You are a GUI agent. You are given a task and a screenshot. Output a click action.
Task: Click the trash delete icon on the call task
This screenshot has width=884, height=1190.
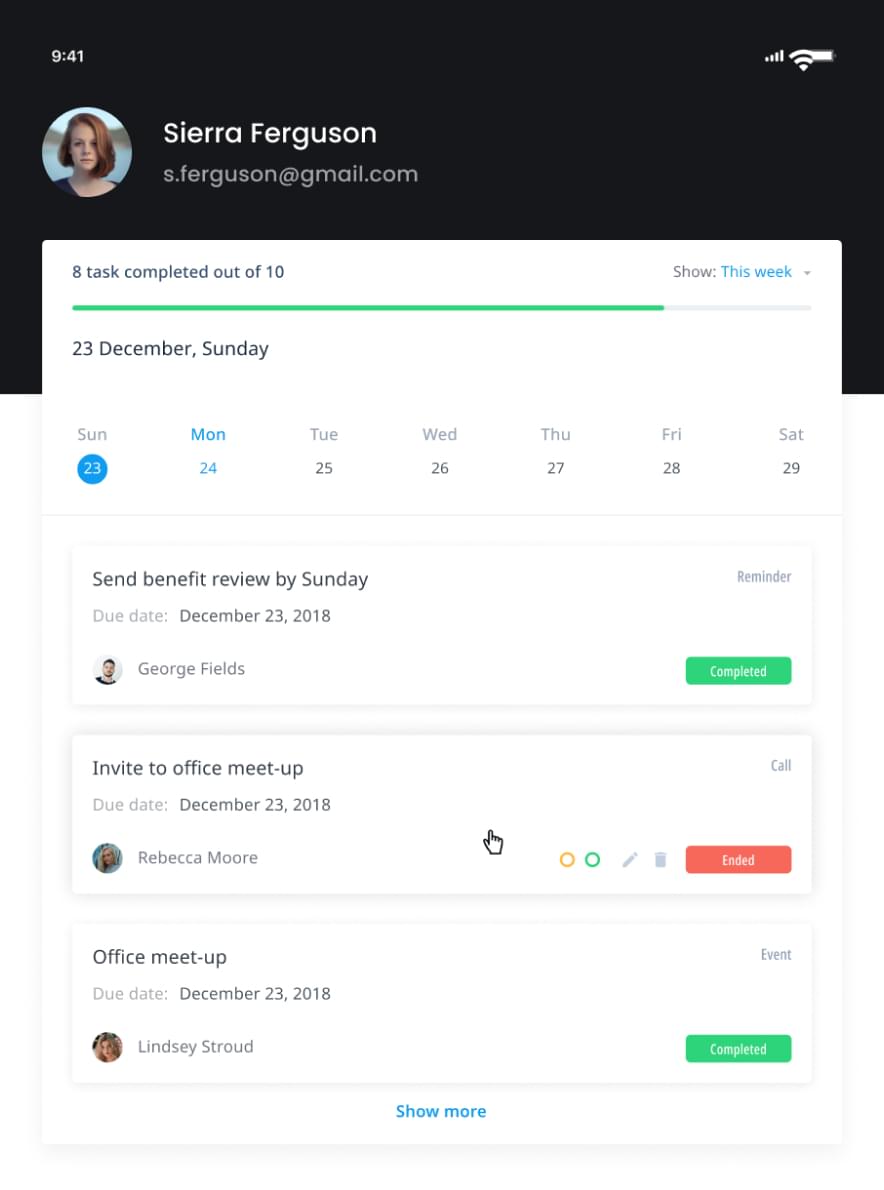pyautogui.click(x=660, y=860)
